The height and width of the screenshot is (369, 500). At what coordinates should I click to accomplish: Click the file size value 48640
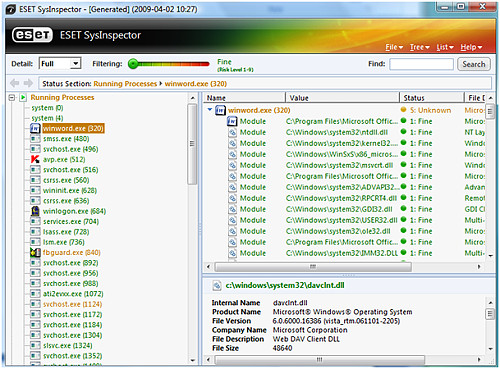282,348
